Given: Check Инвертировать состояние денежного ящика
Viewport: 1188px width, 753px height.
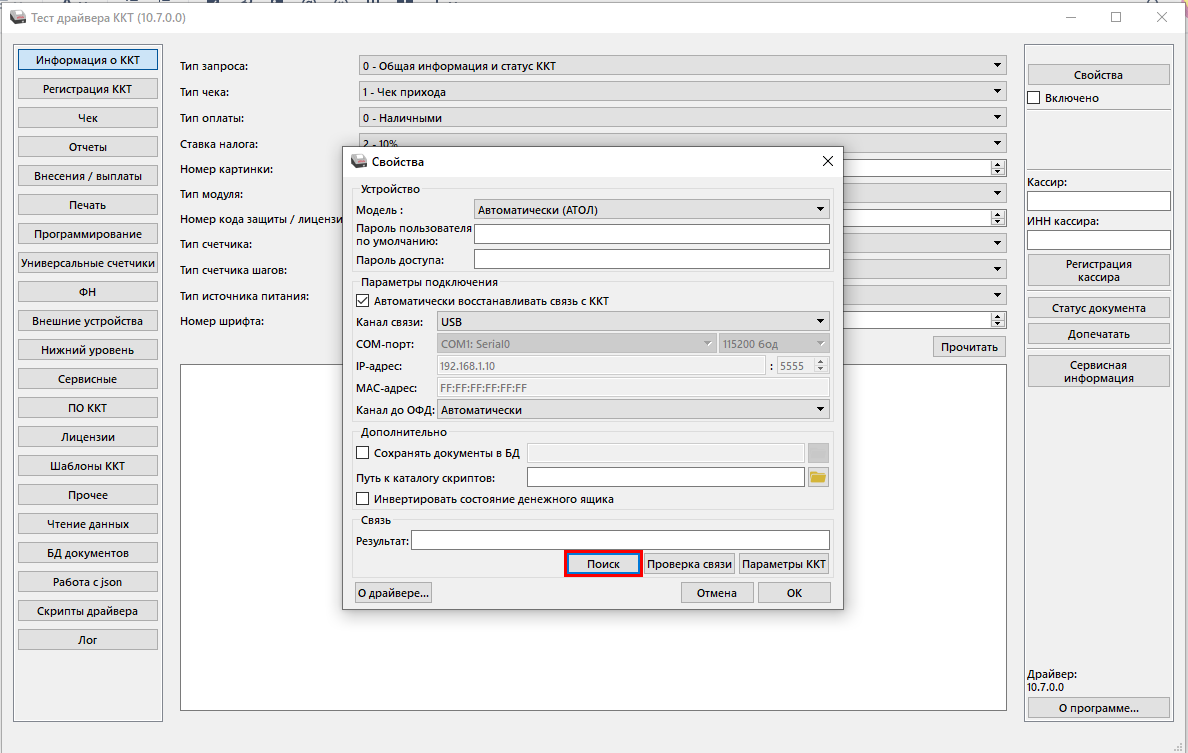Looking at the screenshot, I should click(363, 499).
